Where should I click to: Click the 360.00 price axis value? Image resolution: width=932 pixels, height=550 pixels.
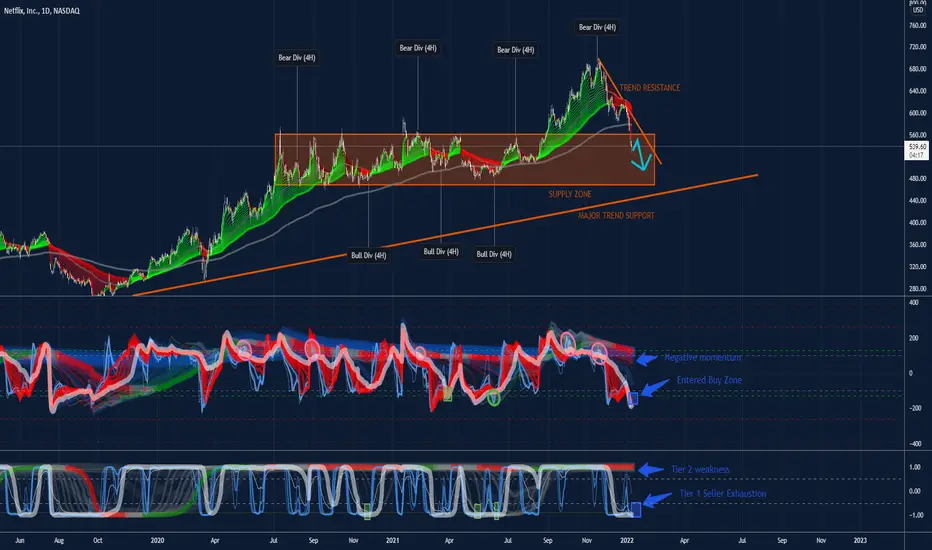(x=917, y=244)
